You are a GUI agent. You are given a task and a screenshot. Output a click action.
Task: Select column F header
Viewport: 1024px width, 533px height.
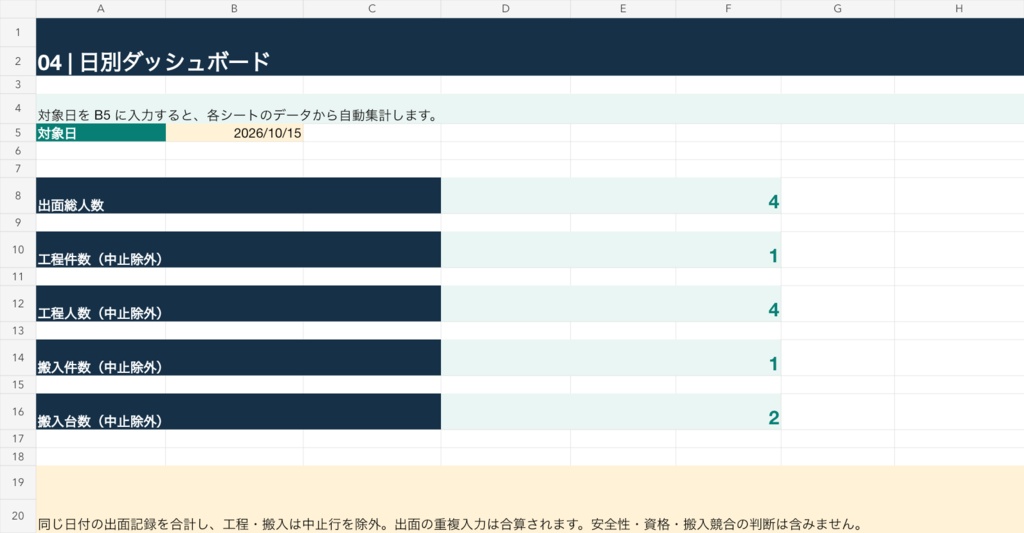pyautogui.click(x=728, y=8)
